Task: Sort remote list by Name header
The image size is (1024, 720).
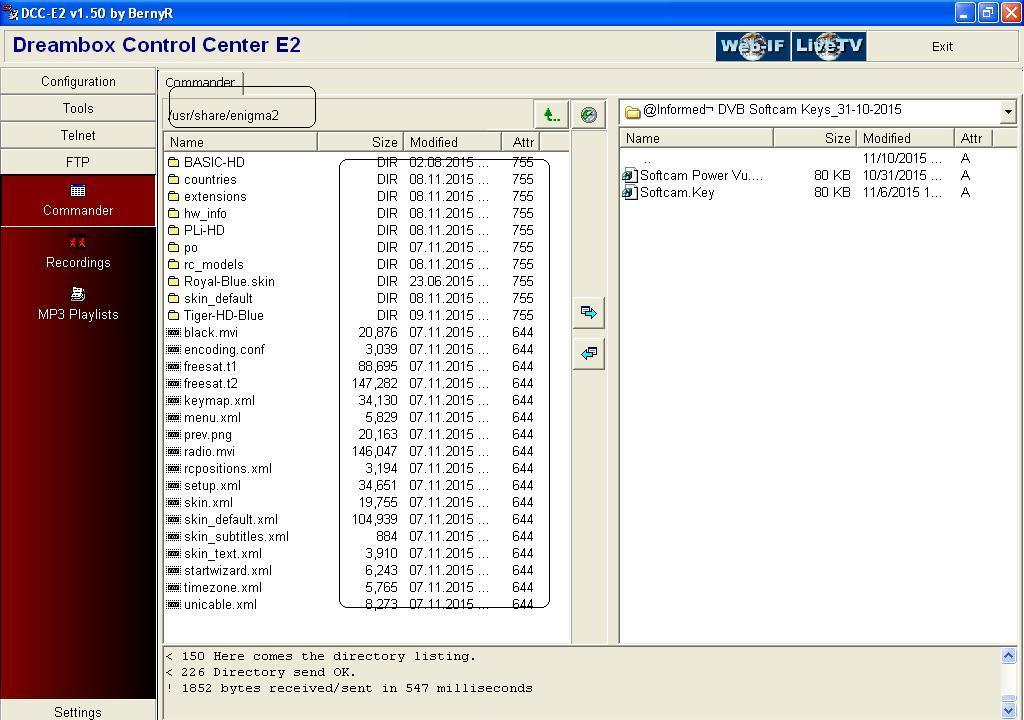Action: pyautogui.click(x=240, y=142)
